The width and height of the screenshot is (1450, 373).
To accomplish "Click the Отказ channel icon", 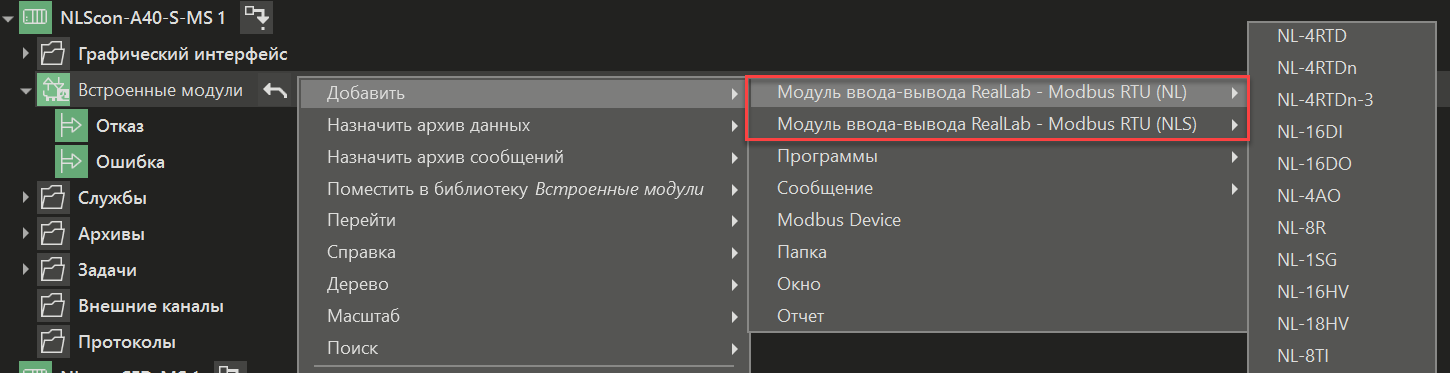I will (x=70, y=126).
